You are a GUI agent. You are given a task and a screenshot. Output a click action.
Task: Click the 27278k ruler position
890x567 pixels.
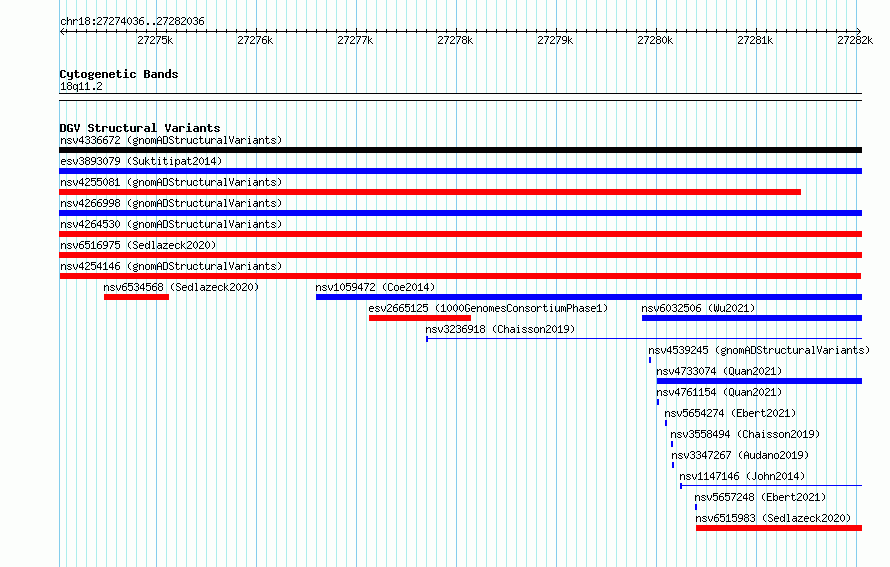point(455,40)
